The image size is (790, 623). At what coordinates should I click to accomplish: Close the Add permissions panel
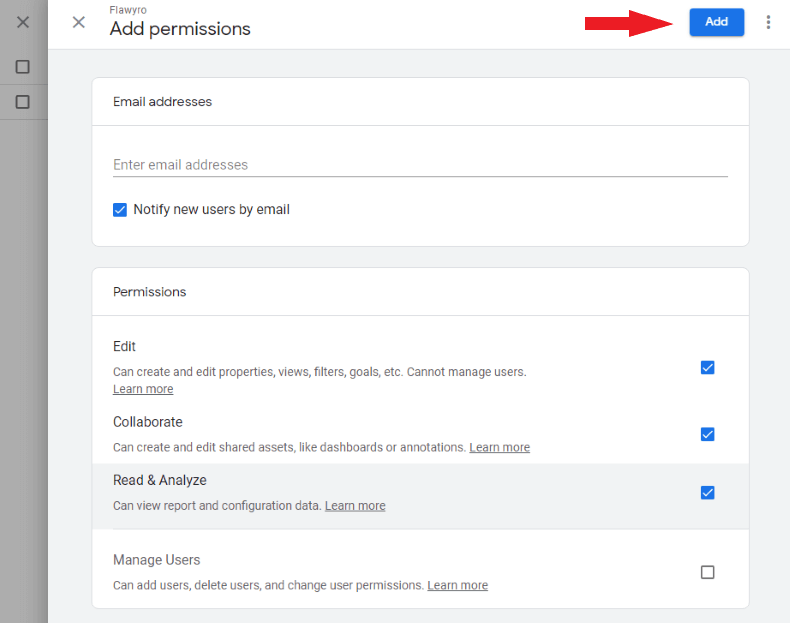(x=79, y=22)
